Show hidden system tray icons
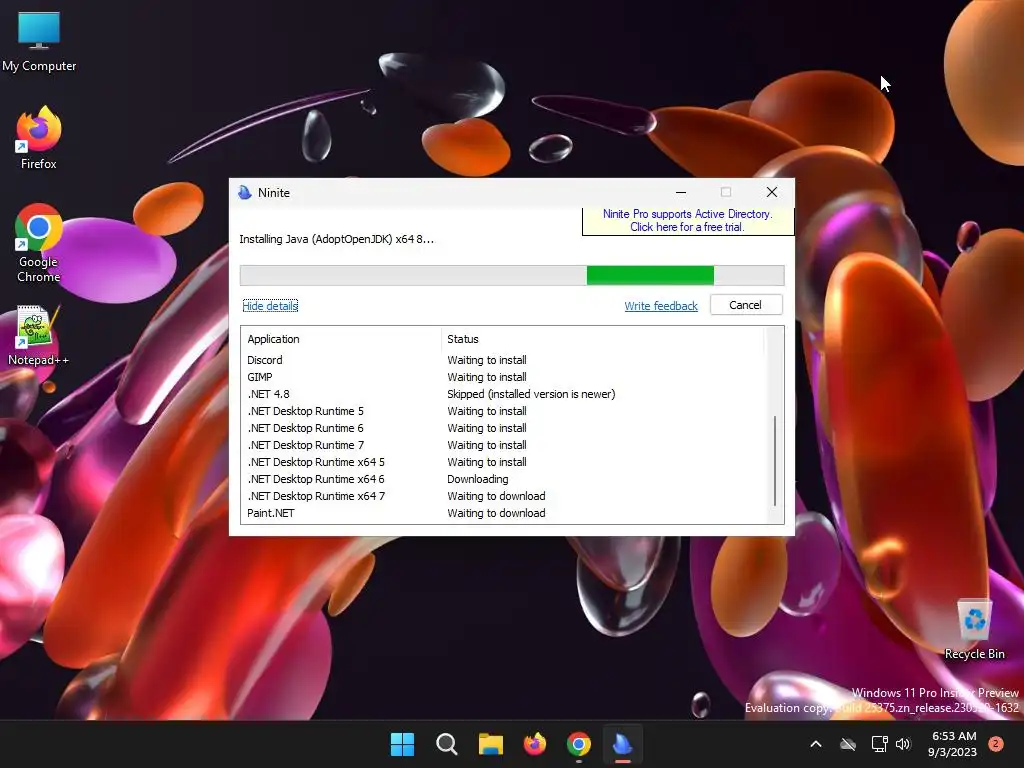The height and width of the screenshot is (768, 1024). coord(816,744)
